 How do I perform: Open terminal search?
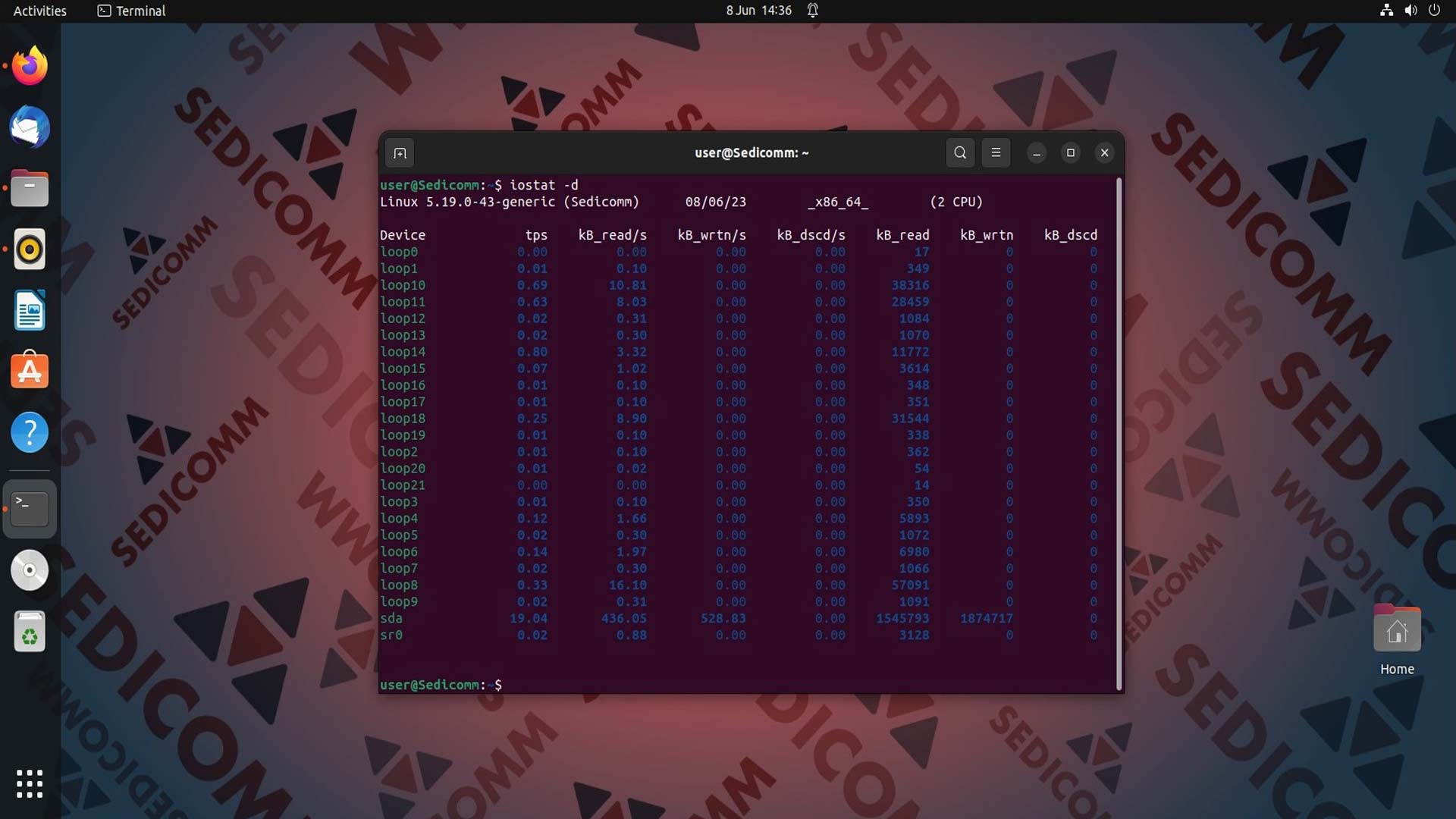[960, 152]
